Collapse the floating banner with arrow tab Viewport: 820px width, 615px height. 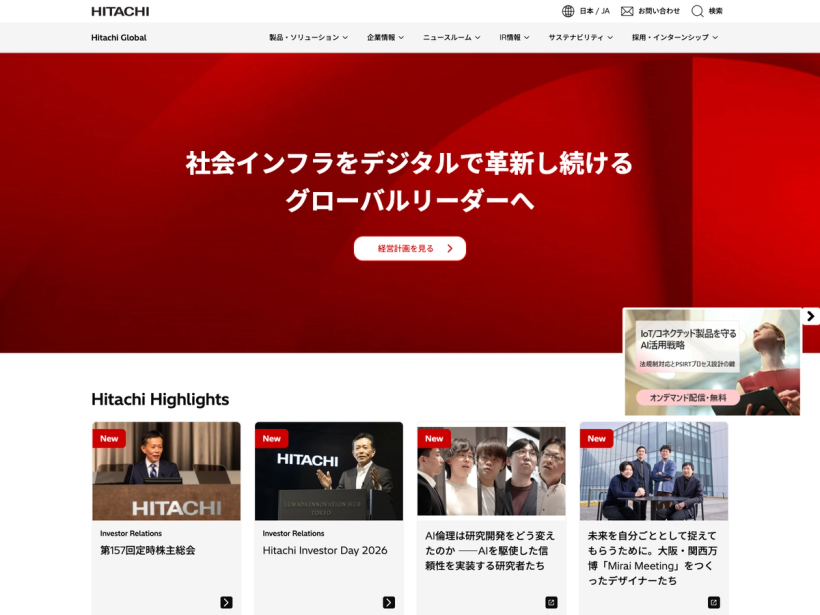pyautogui.click(x=811, y=316)
